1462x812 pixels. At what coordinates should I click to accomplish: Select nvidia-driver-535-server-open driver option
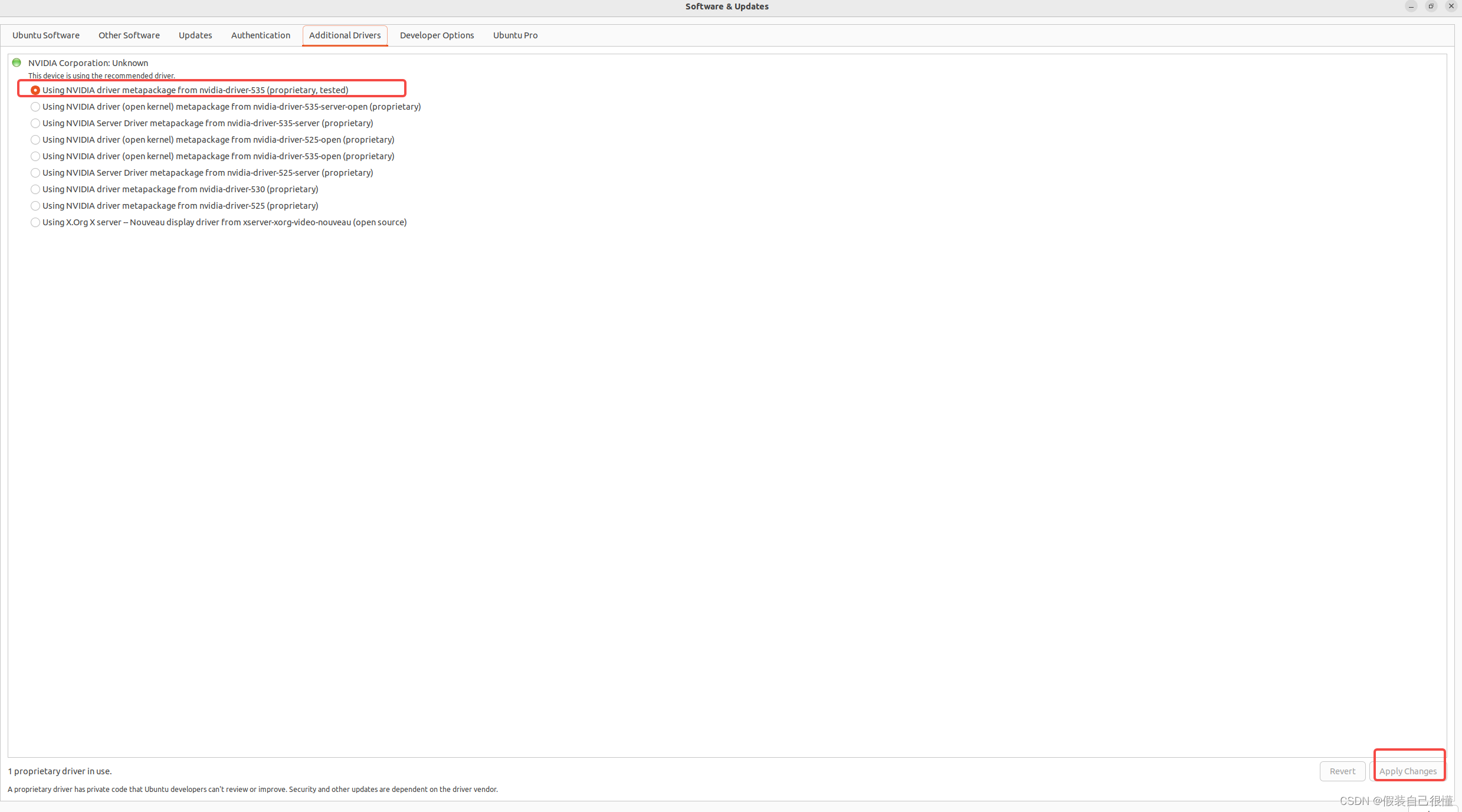pyautogui.click(x=35, y=107)
